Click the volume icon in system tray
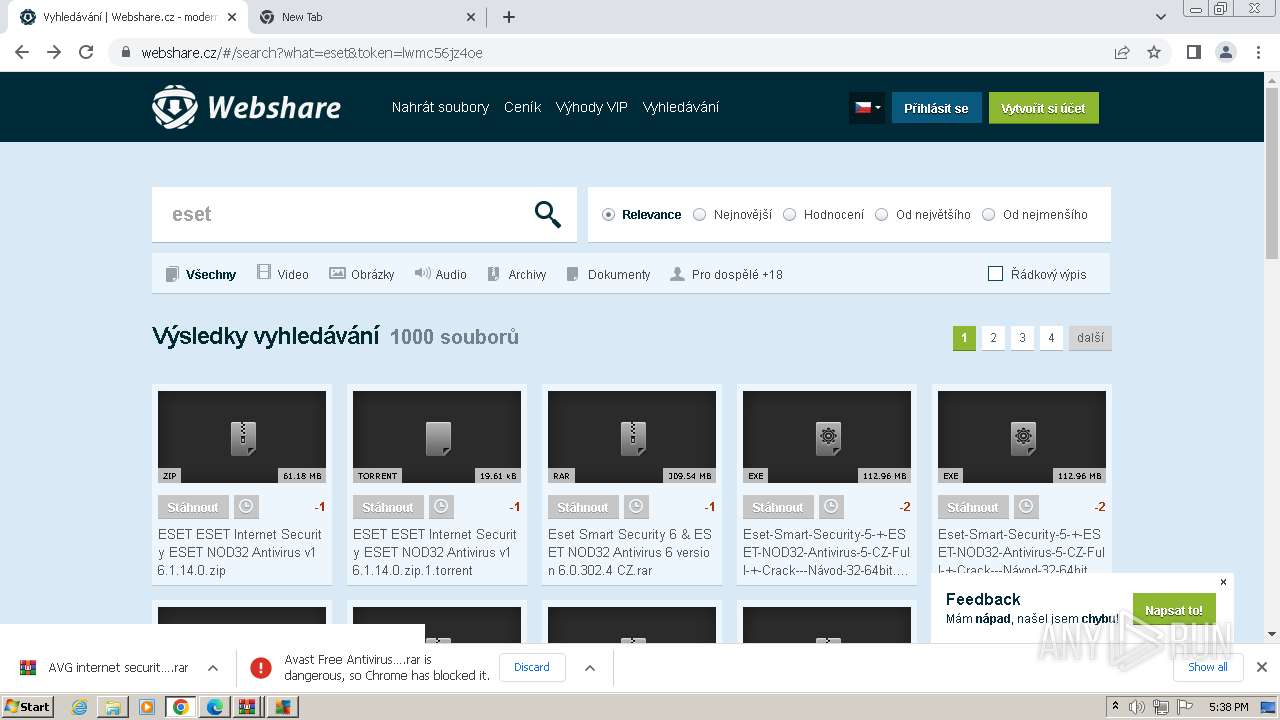Screen dimensions: 1280x720 pyautogui.click(x=1137, y=707)
